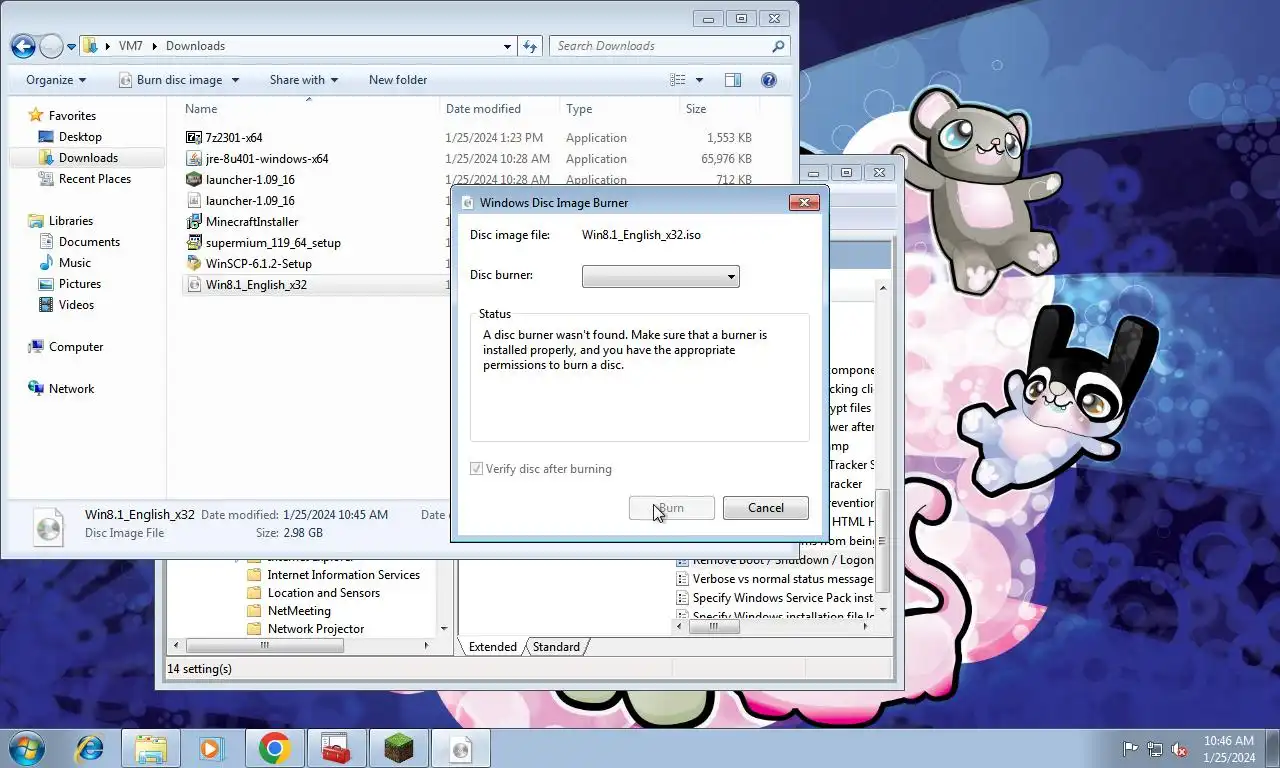Open the recent pages dropdown beside Forward
Viewport: 1280px width, 768px height.
tap(73, 46)
